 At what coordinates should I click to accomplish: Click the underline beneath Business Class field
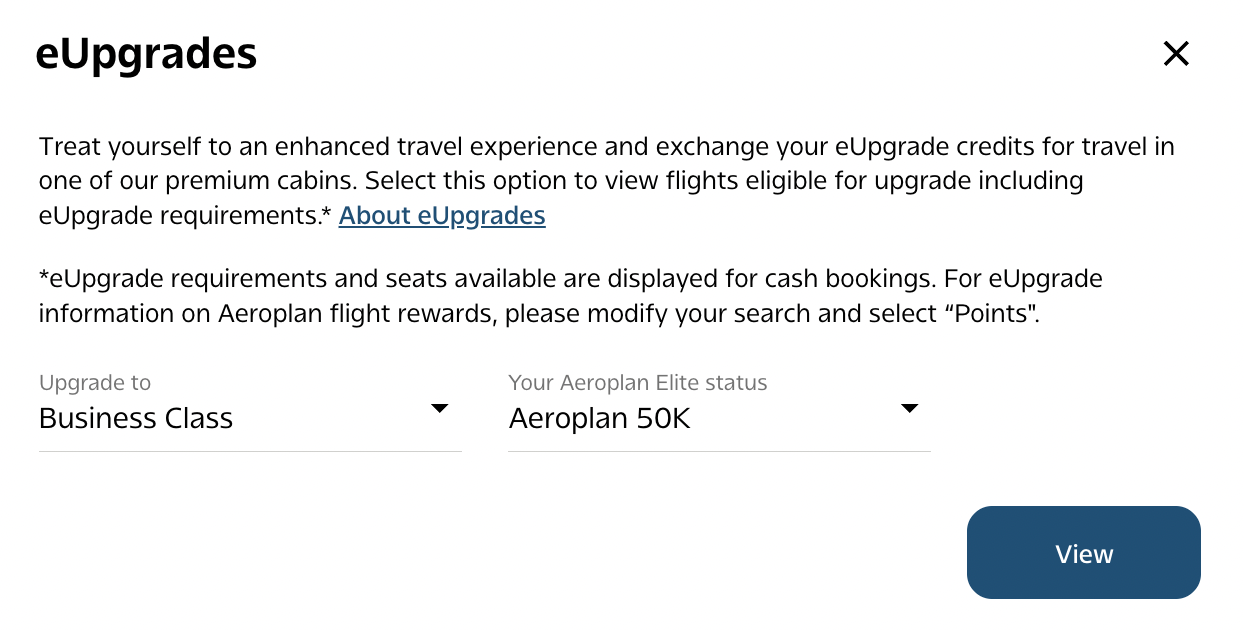[x=250, y=451]
